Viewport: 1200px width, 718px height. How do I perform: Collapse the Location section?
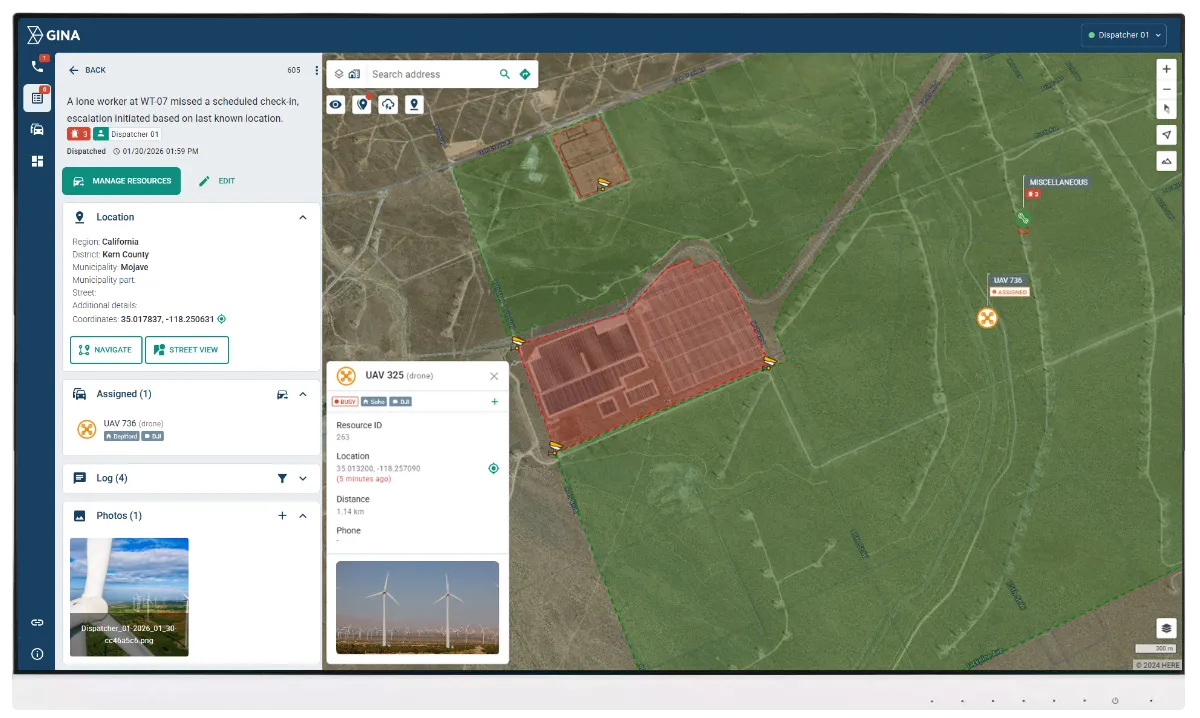tap(303, 217)
